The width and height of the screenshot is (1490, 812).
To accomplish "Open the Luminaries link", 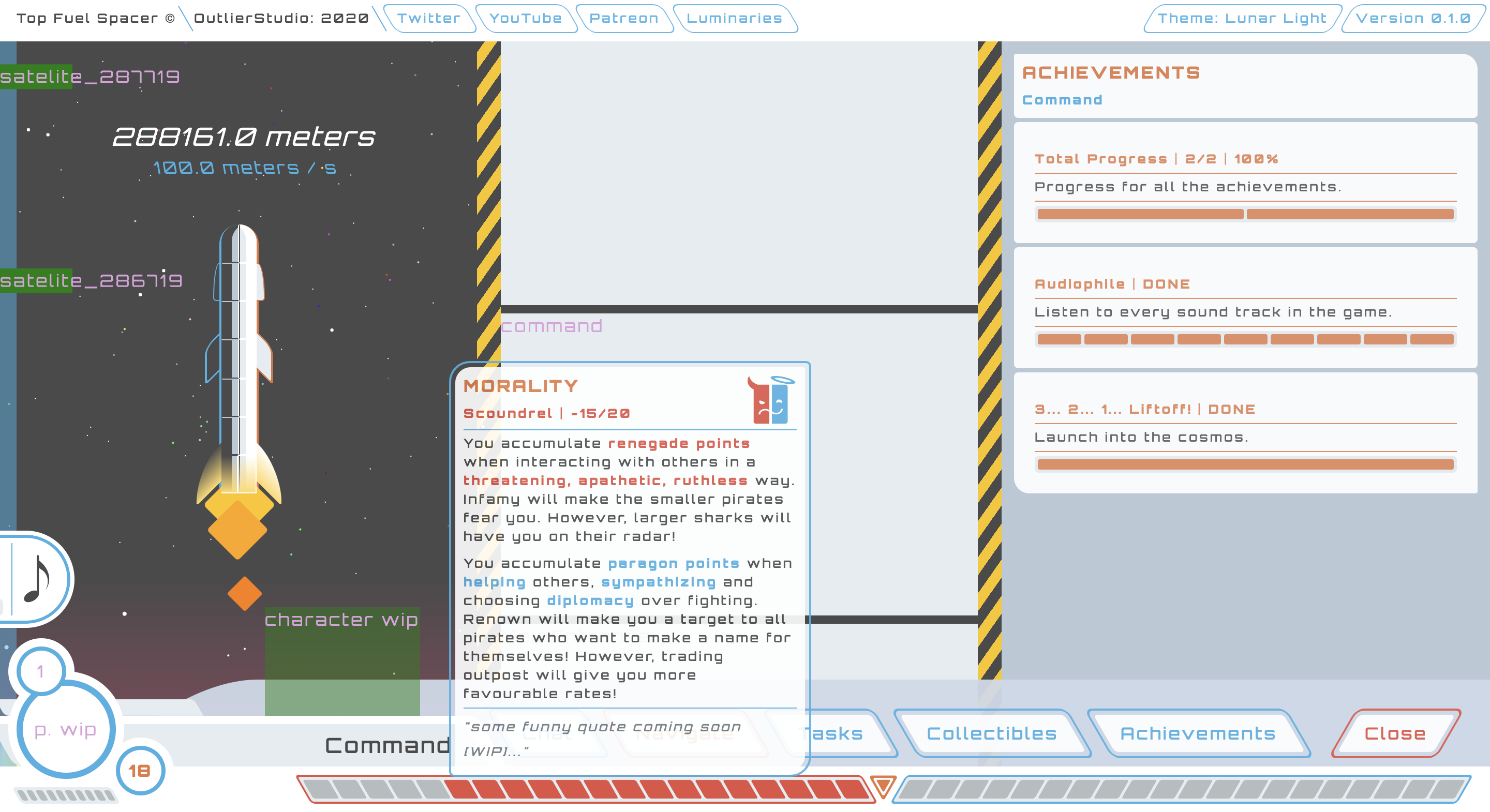I will (x=735, y=19).
